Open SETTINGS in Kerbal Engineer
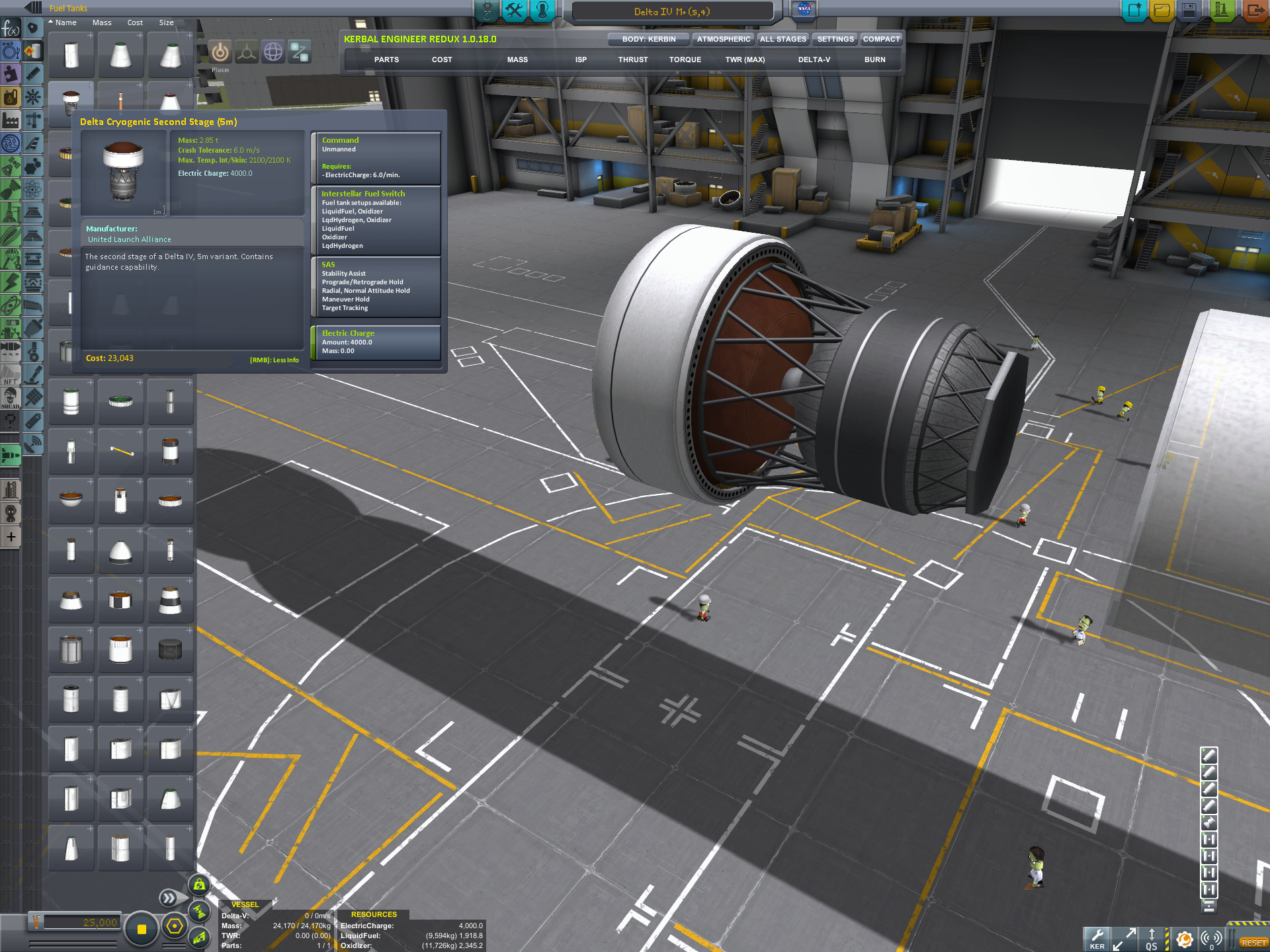Image resolution: width=1270 pixels, height=952 pixels. point(835,39)
